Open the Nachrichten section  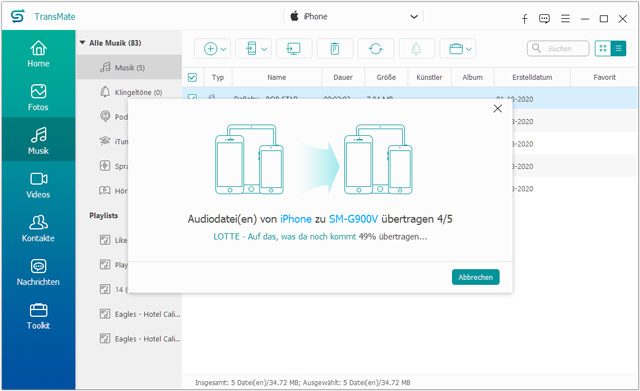pos(38,272)
